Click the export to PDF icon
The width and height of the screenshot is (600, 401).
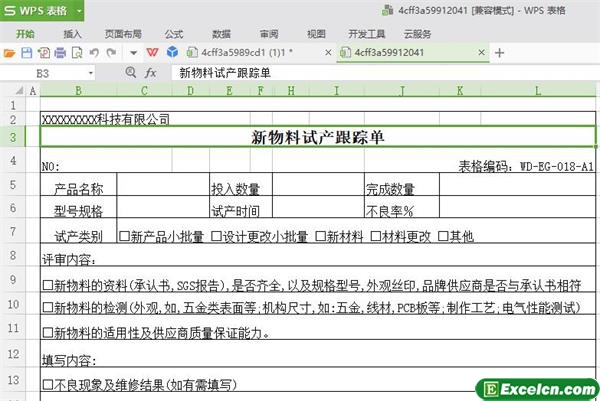[43, 52]
